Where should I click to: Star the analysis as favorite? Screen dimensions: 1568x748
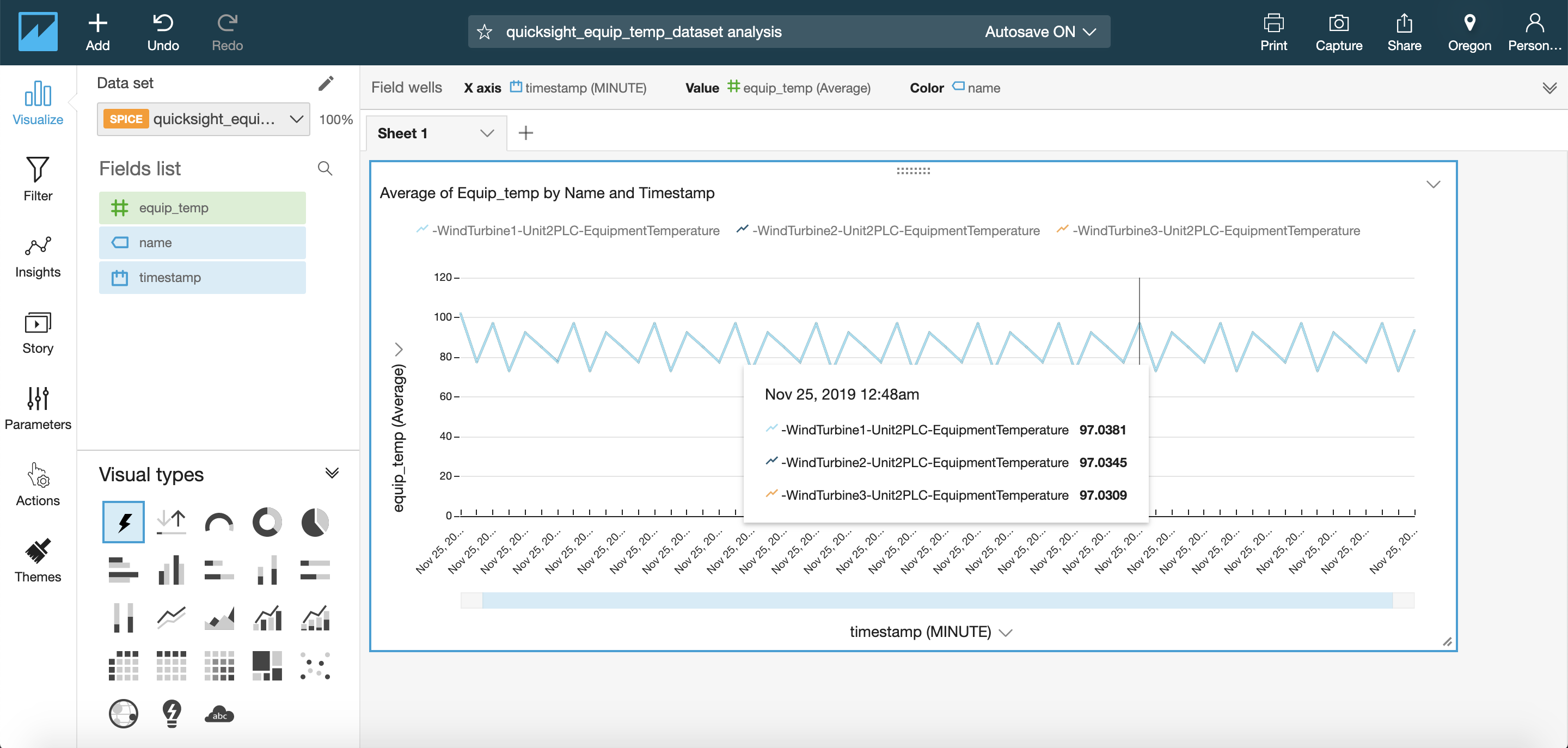[485, 32]
